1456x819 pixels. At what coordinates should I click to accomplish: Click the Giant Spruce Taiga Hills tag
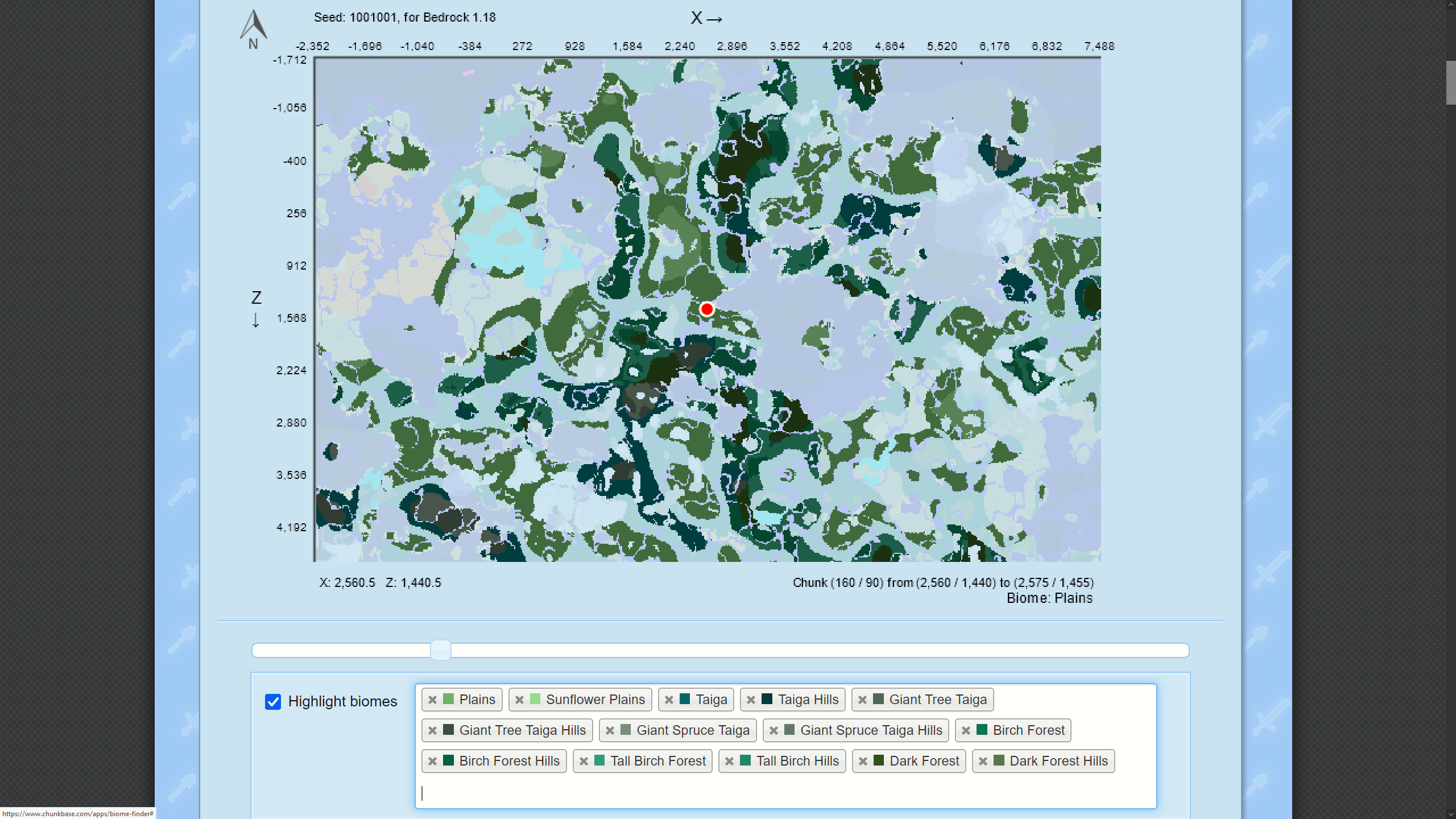point(870,730)
